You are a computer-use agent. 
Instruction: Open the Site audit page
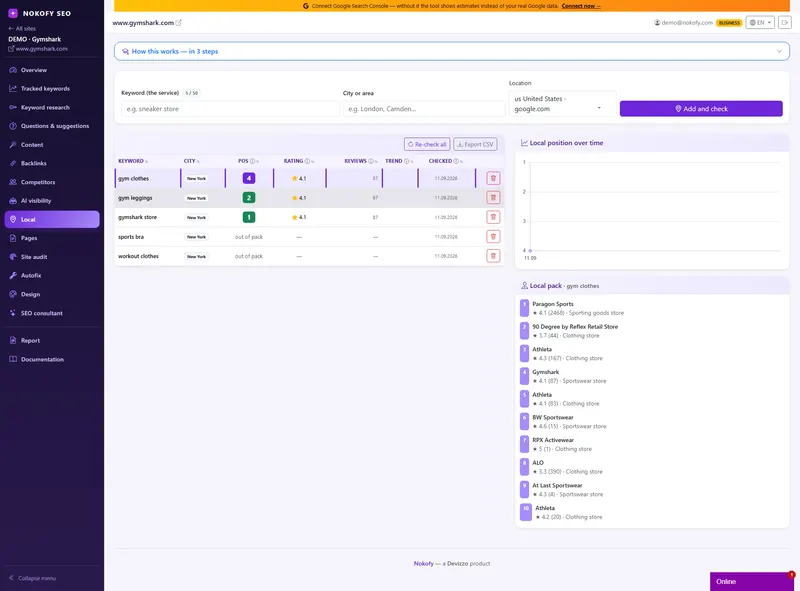point(52,257)
